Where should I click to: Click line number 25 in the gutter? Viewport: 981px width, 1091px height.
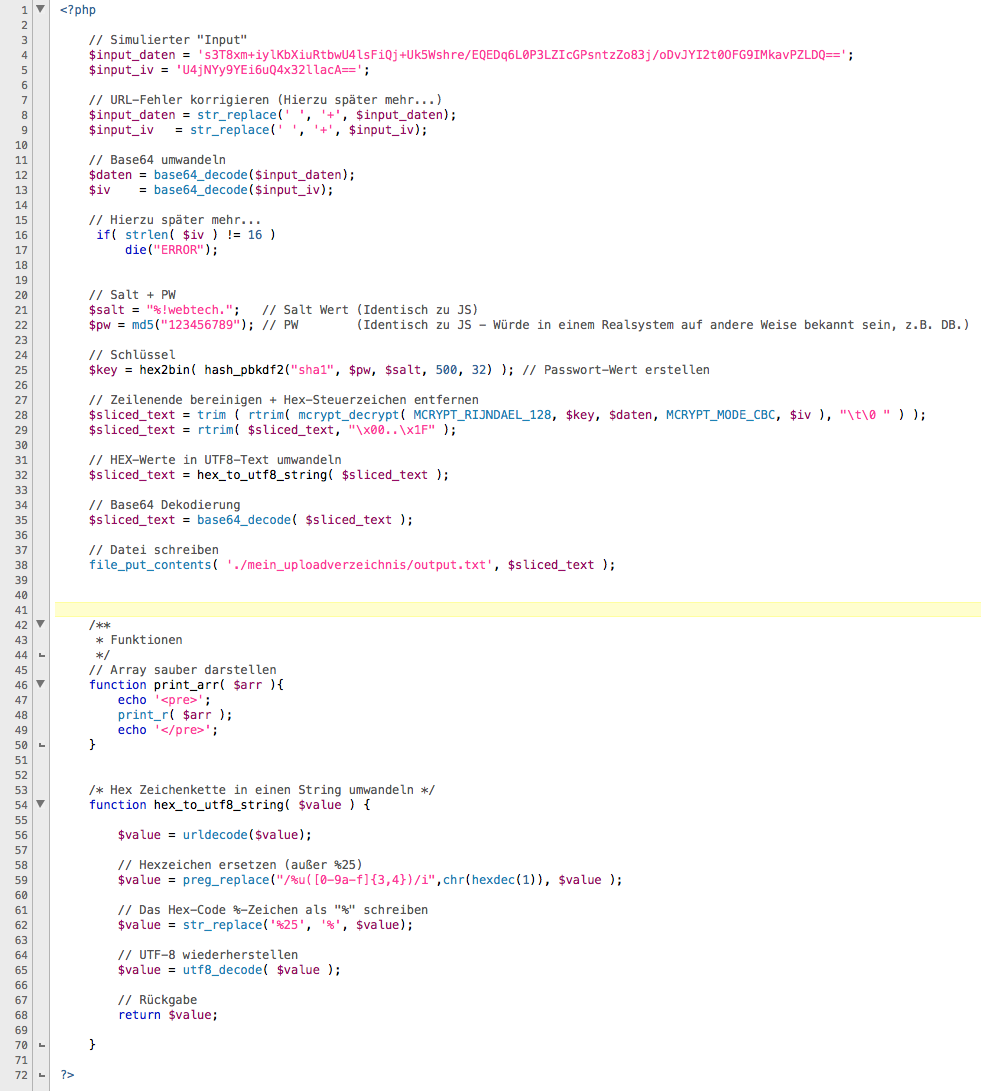click(21, 370)
